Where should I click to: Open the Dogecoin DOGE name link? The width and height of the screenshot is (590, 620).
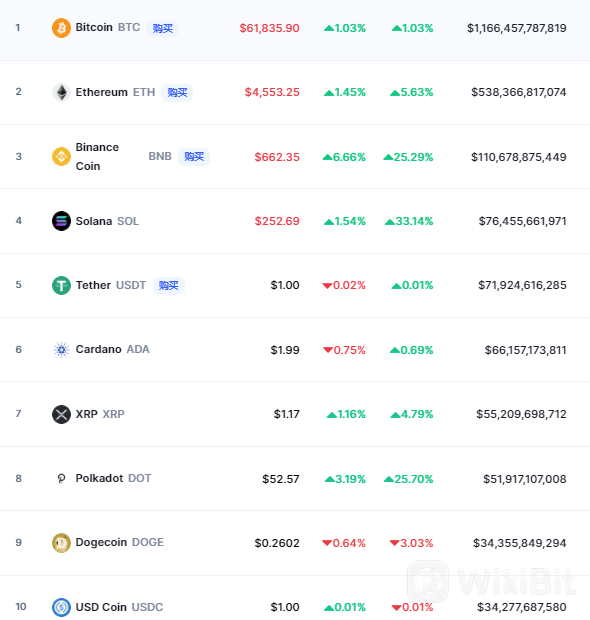click(119, 542)
